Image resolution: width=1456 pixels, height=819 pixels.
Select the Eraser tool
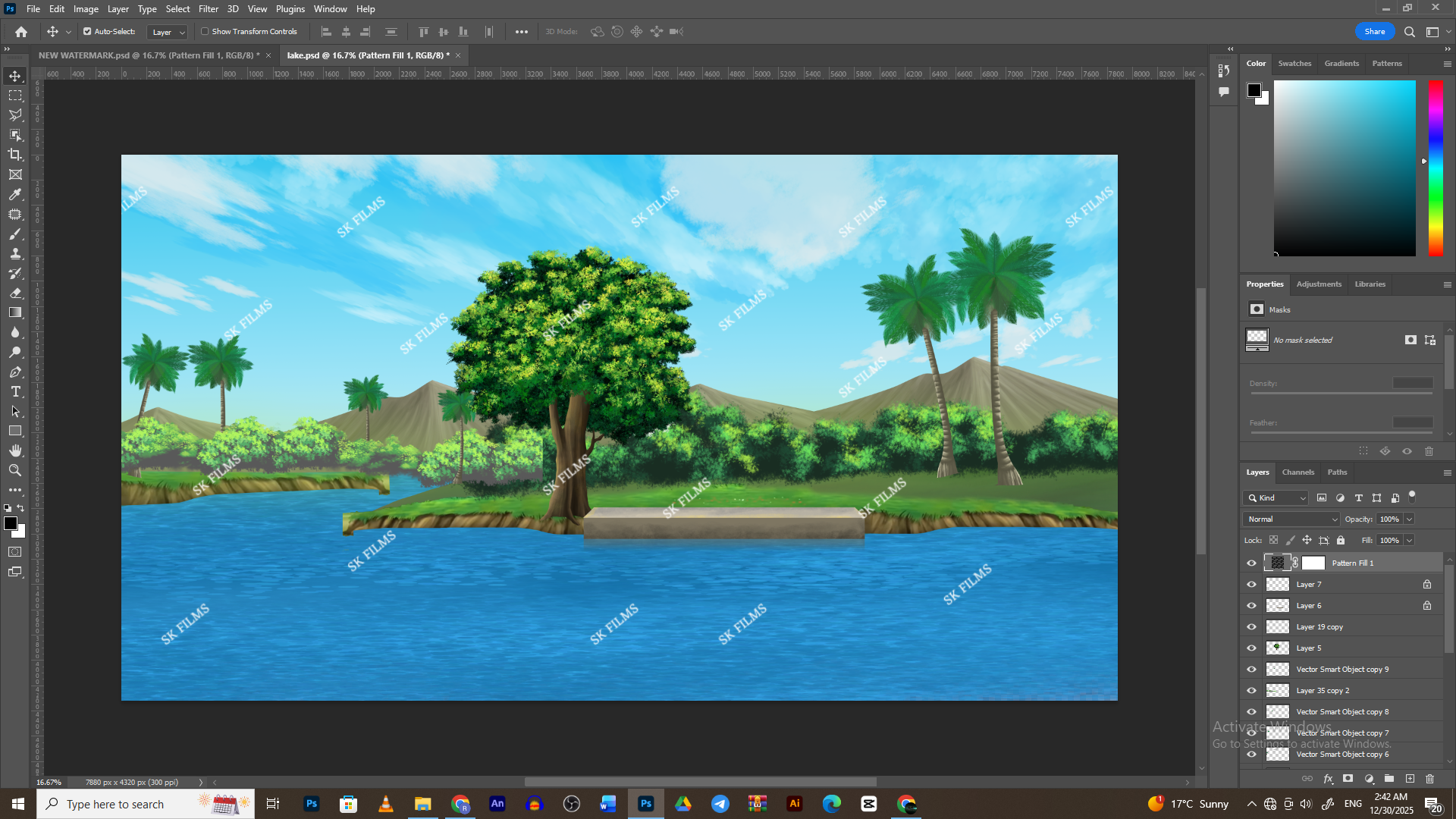(15, 293)
